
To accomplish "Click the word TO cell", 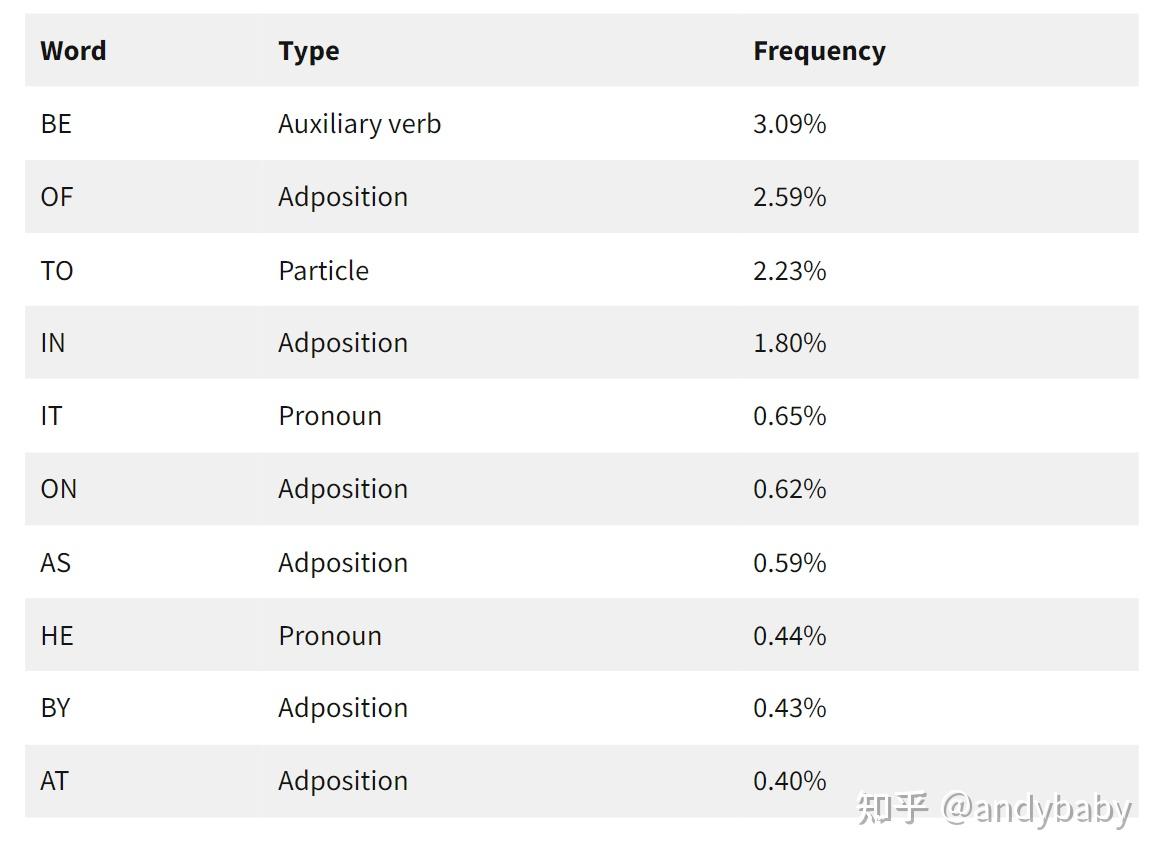I will click(x=57, y=270).
